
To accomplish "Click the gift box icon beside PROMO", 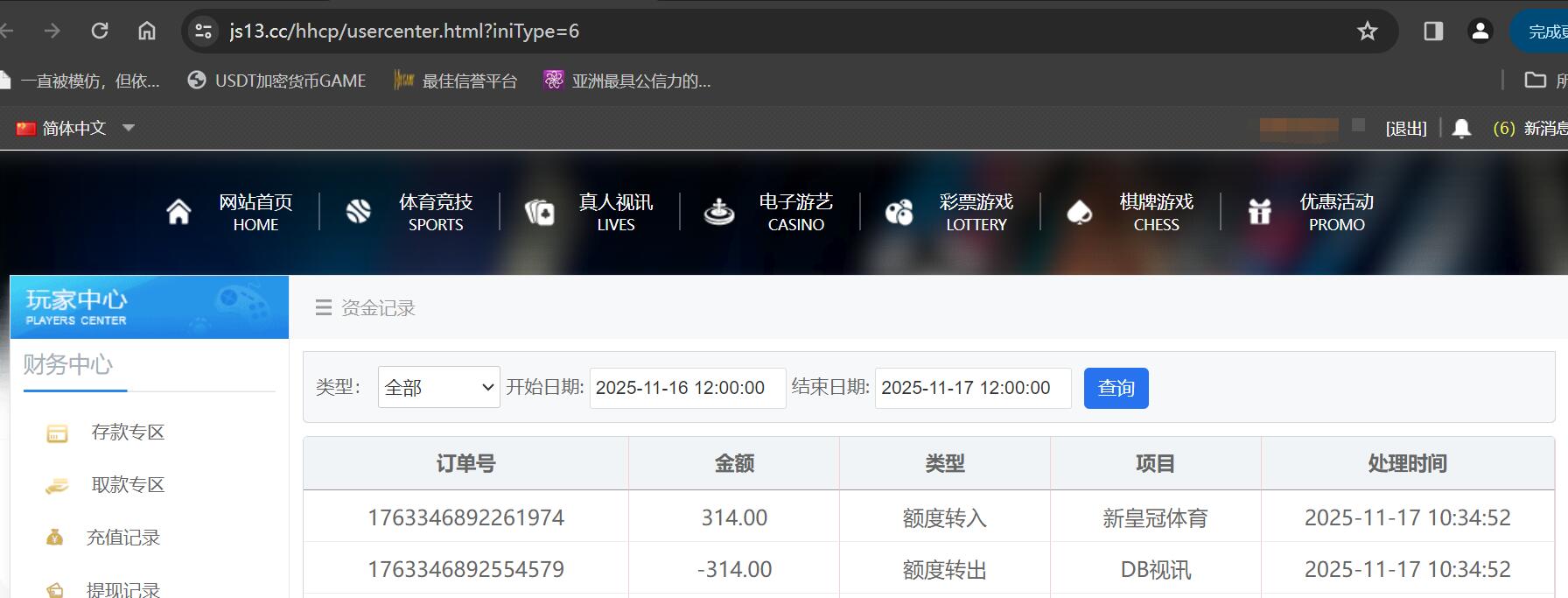I will pyautogui.click(x=1260, y=212).
